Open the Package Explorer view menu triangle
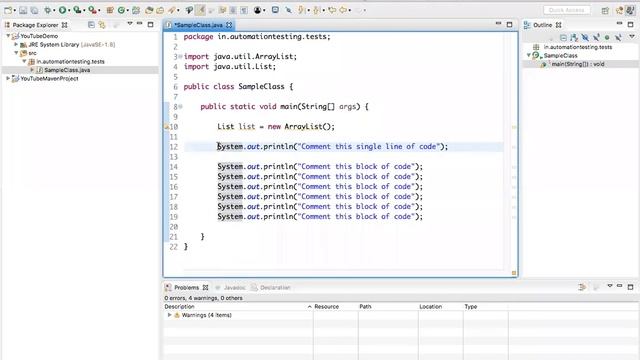The image size is (640, 360). coord(130,24)
